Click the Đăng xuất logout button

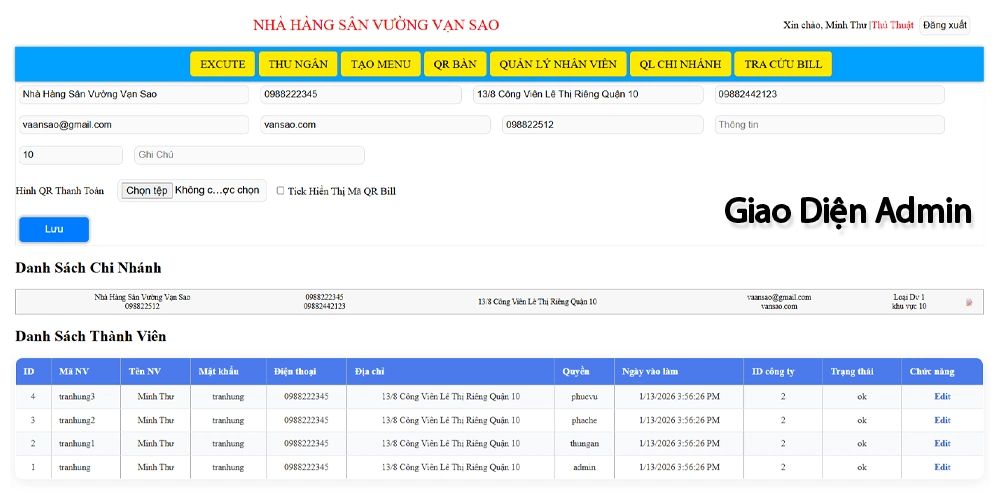[944, 25]
